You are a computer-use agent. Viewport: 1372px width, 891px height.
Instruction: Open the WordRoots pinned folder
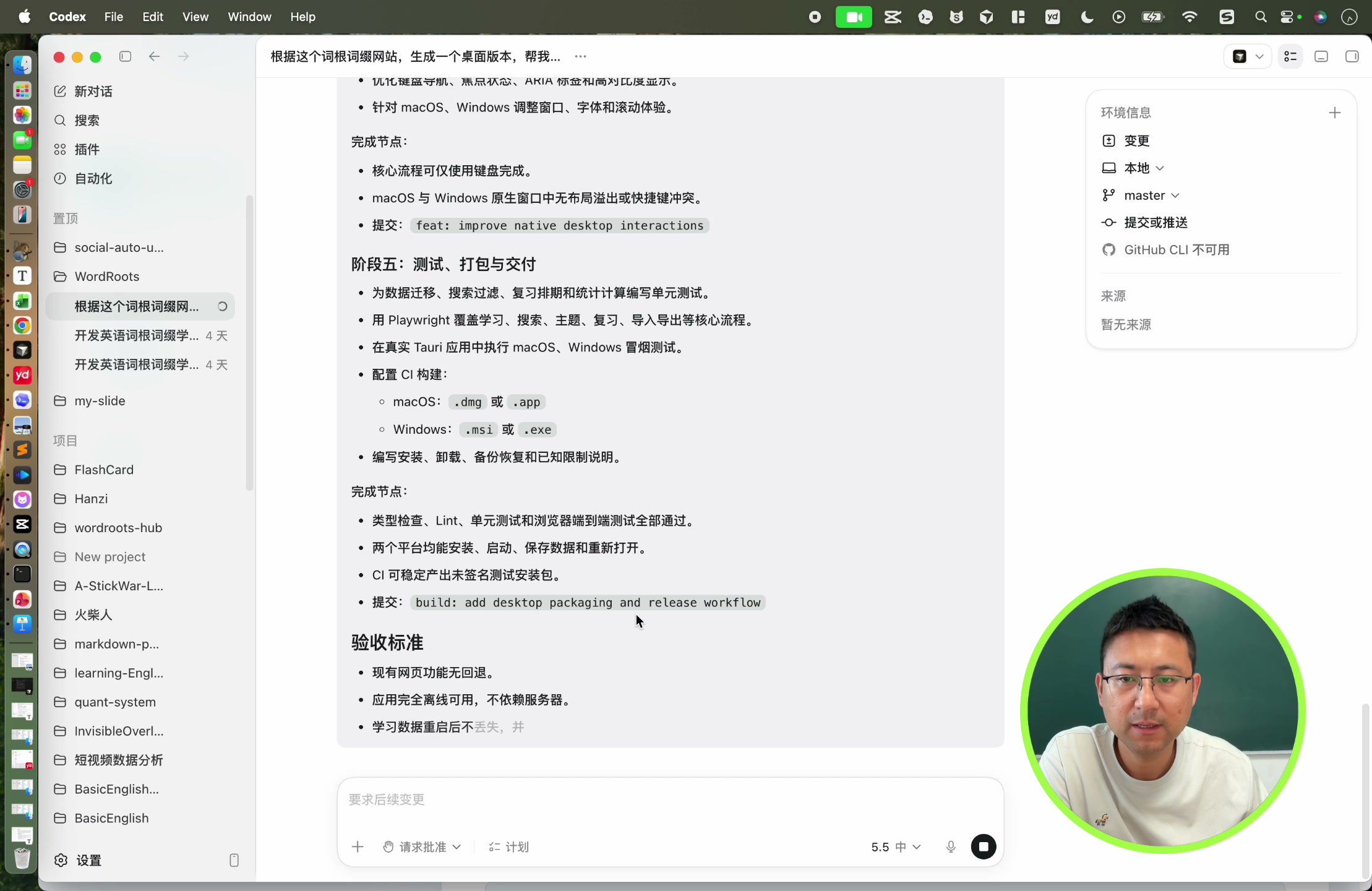point(140,277)
